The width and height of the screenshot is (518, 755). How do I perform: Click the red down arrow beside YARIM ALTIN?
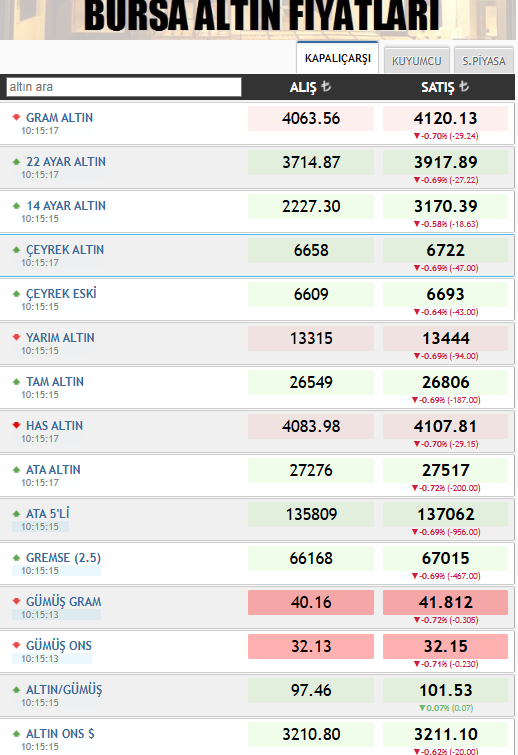click(x=16, y=337)
